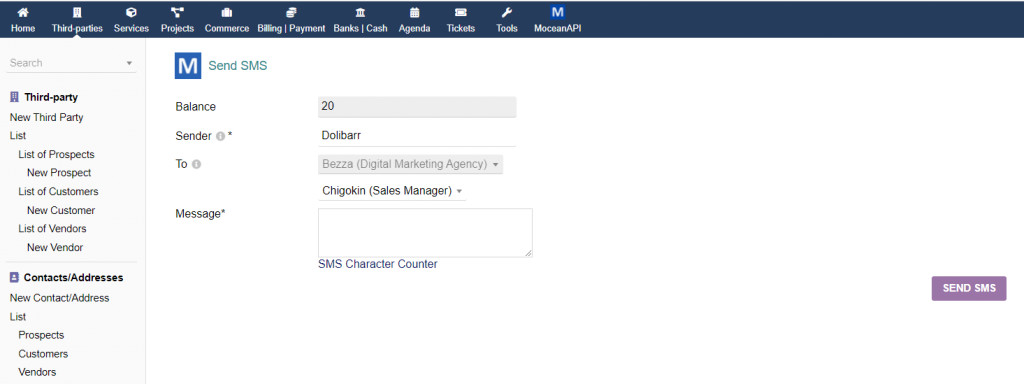Click the Billing | Payment coins icon
The image size is (1024, 384).
point(291,12)
